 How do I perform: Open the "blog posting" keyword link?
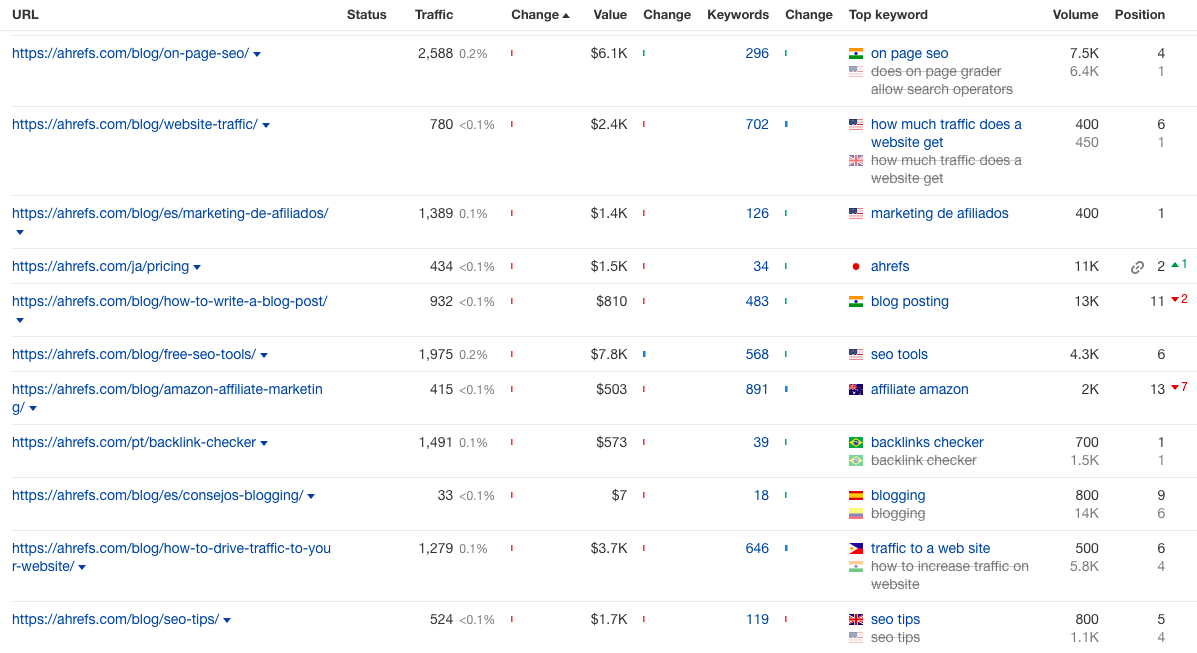click(x=909, y=301)
